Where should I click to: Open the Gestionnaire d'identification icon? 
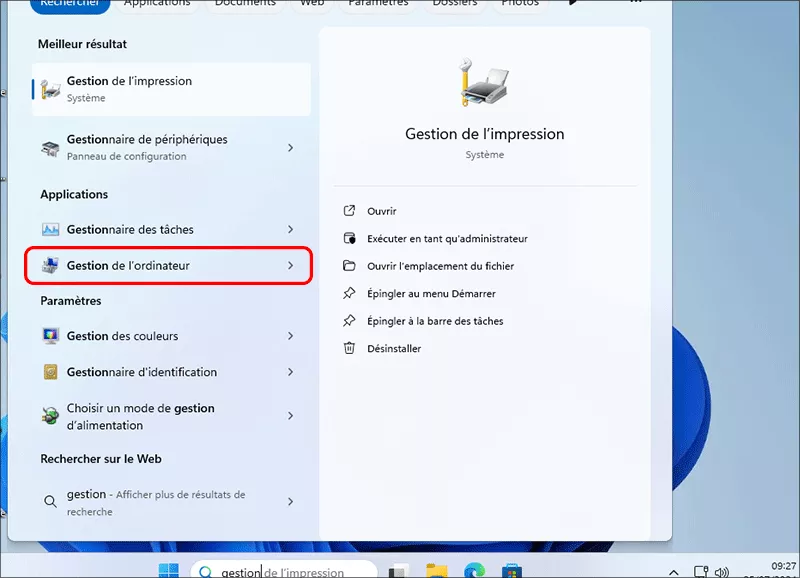pos(49,372)
